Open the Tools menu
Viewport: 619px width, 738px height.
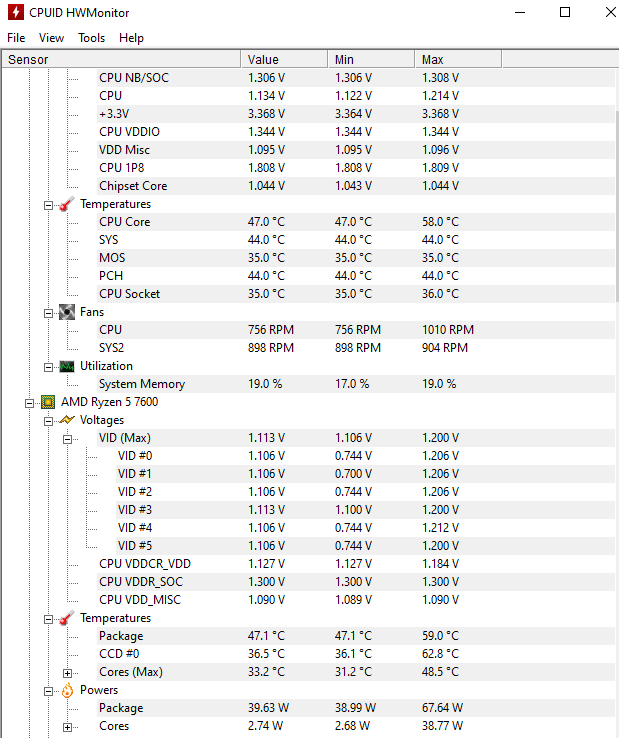(x=91, y=38)
